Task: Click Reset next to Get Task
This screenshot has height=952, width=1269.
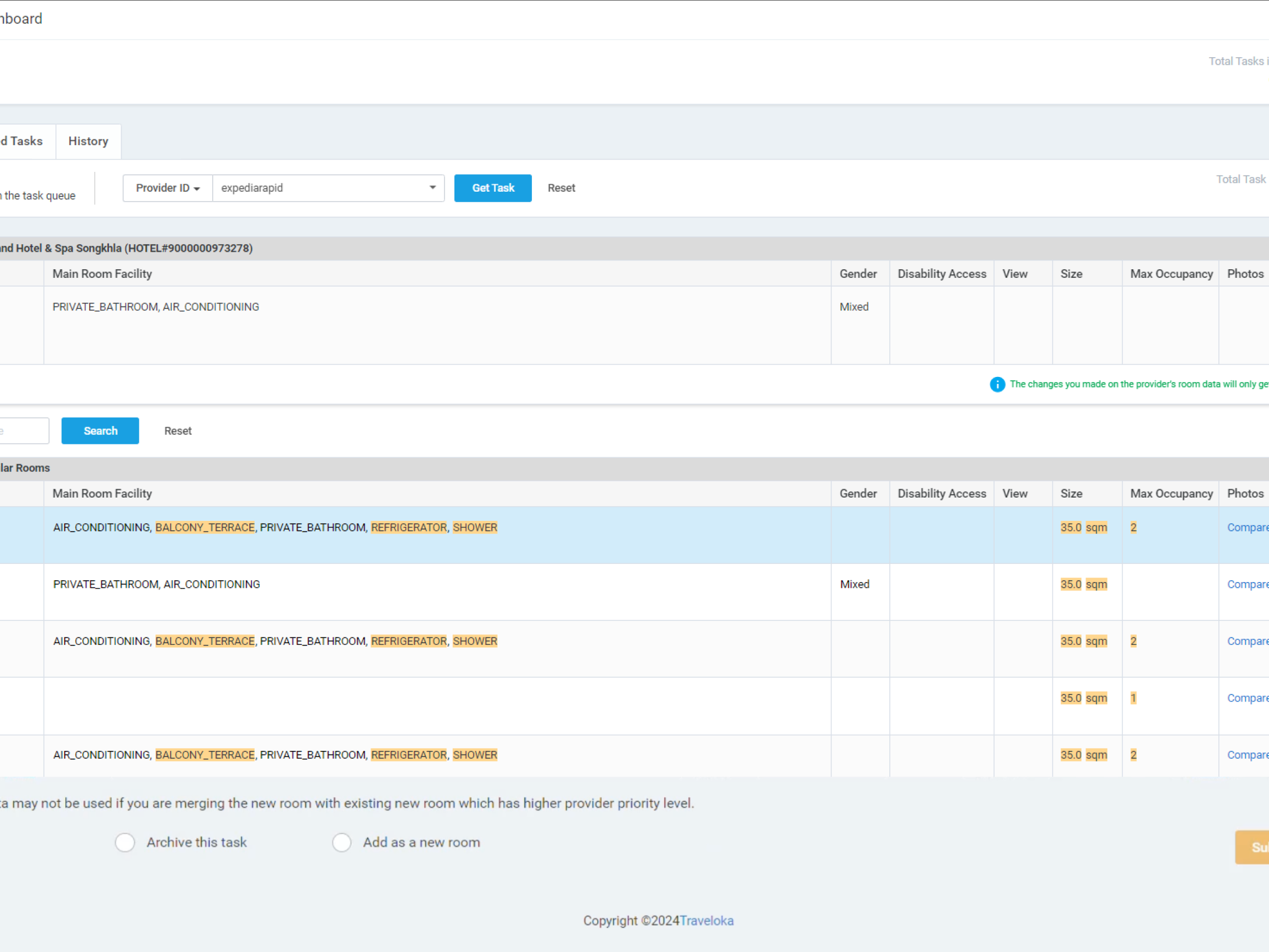Action: pyautogui.click(x=561, y=188)
